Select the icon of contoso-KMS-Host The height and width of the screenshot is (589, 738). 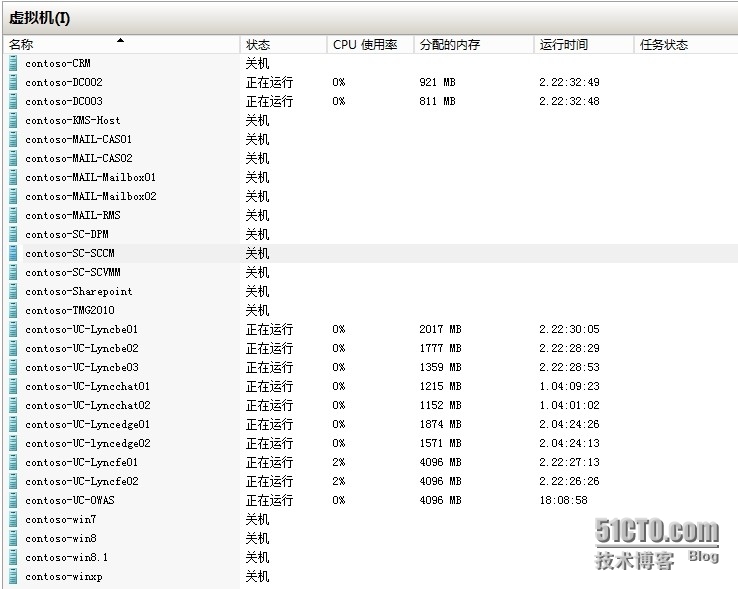(x=13, y=120)
